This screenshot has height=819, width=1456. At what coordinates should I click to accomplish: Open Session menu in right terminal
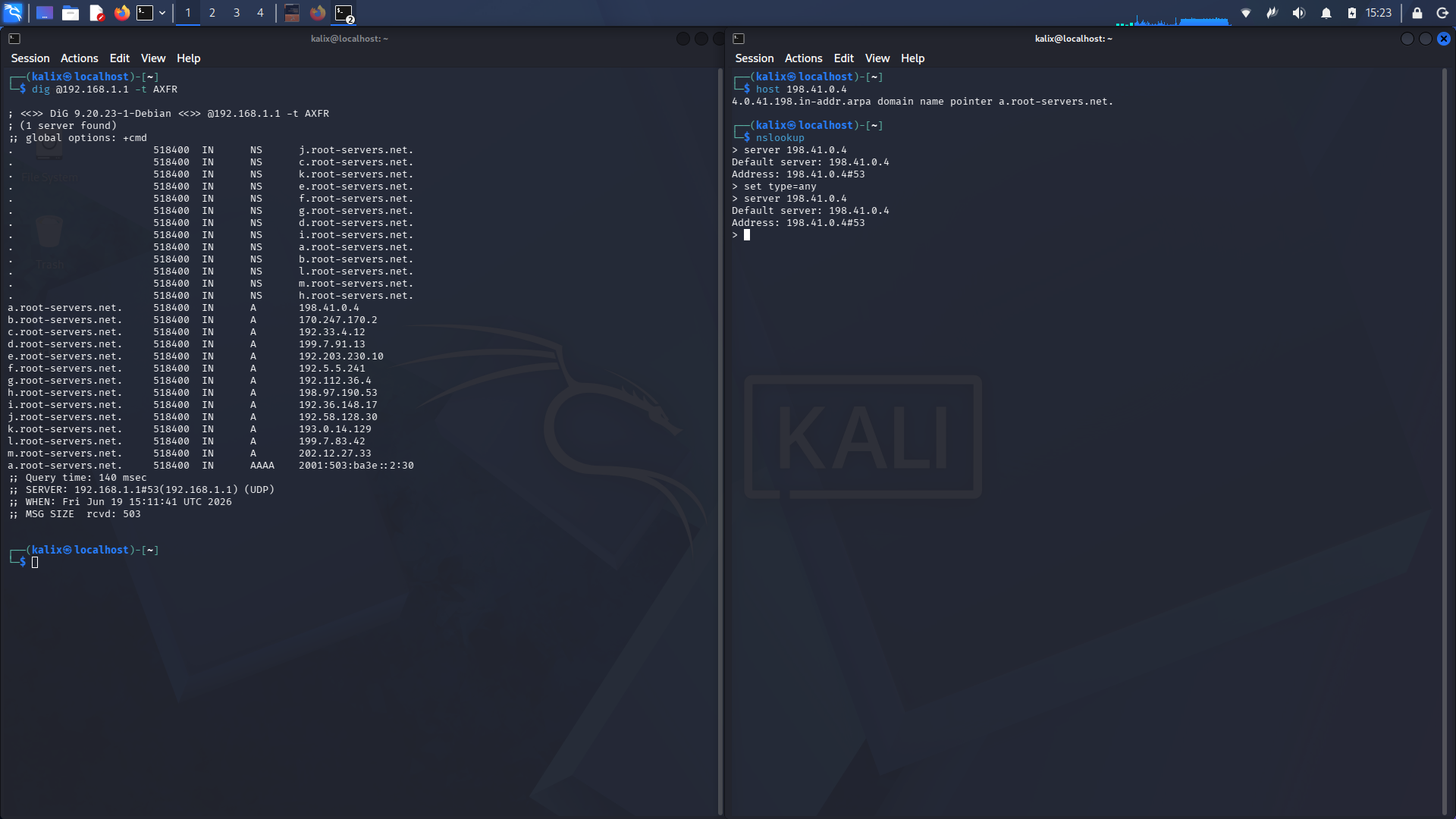[x=755, y=58]
